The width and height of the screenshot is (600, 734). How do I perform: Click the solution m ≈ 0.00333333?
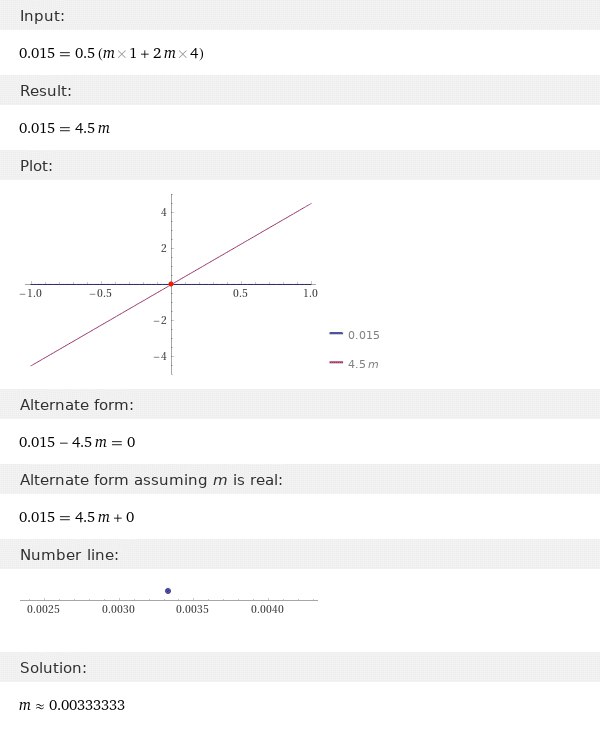[72, 705]
